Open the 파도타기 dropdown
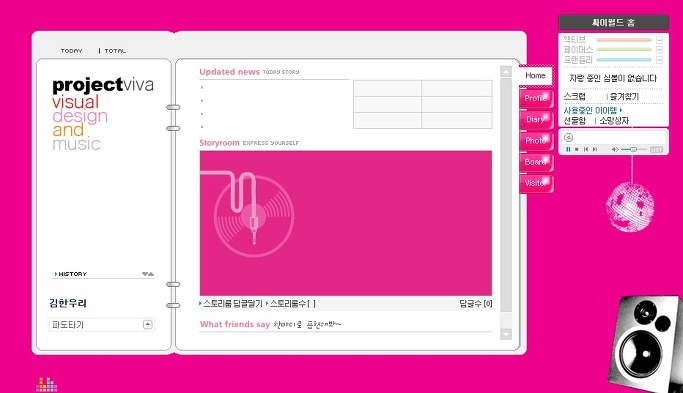Image resolution: width=683 pixels, height=393 pixels. 148,325
